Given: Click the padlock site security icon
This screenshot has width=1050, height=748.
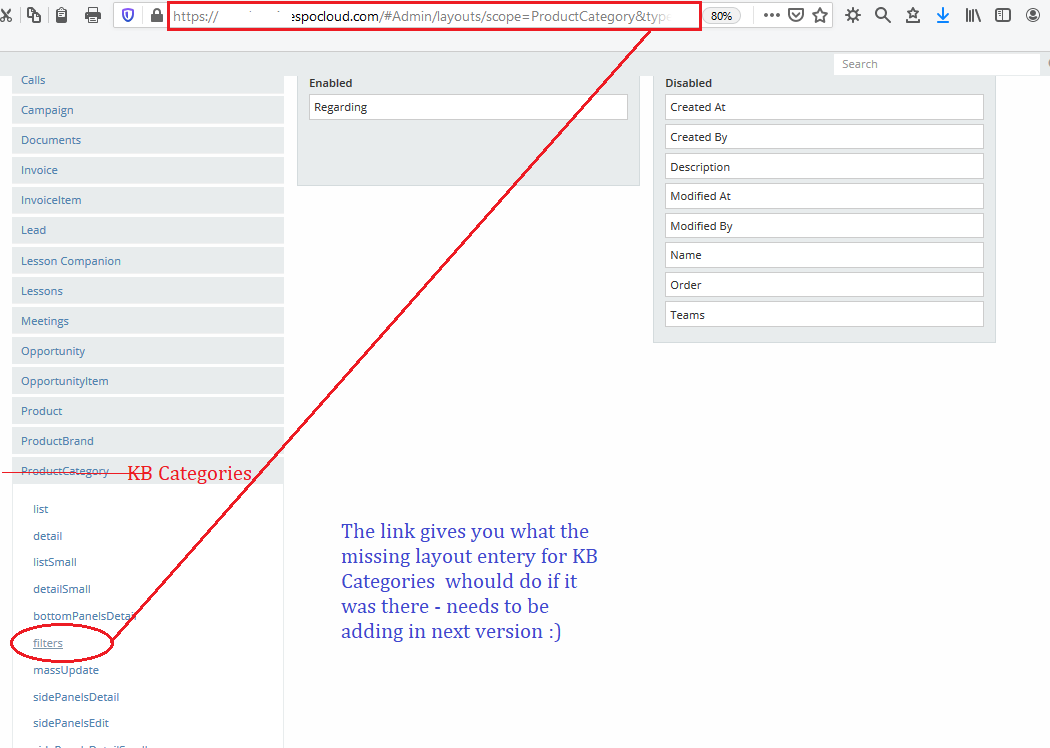Looking at the screenshot, I should pyautogui.click(x=156, y=15).
